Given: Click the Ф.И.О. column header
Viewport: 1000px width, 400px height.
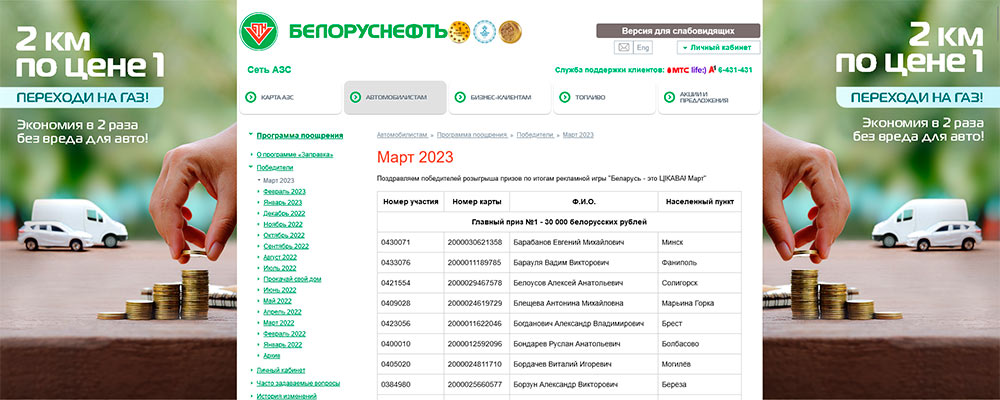Looking at the screenshot, I should click(x=584, y=202).
